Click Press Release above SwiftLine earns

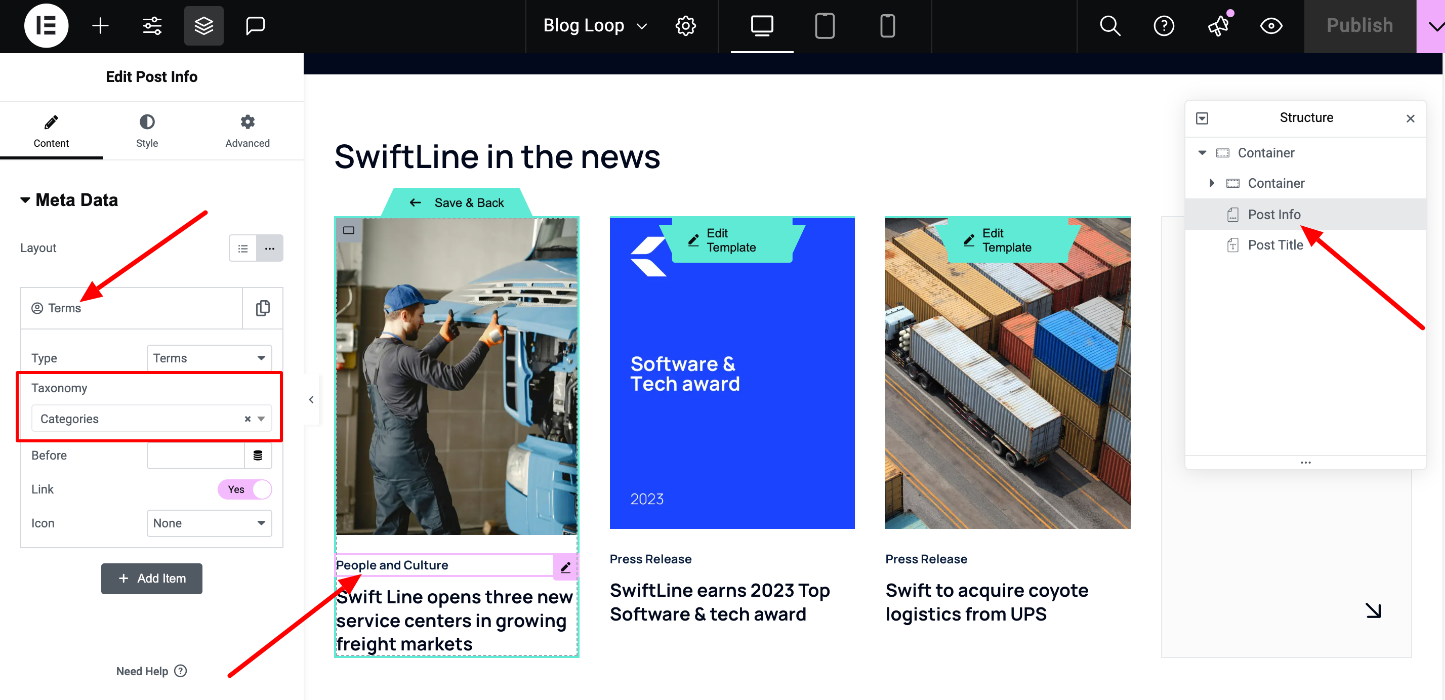(x=651, y=559)
